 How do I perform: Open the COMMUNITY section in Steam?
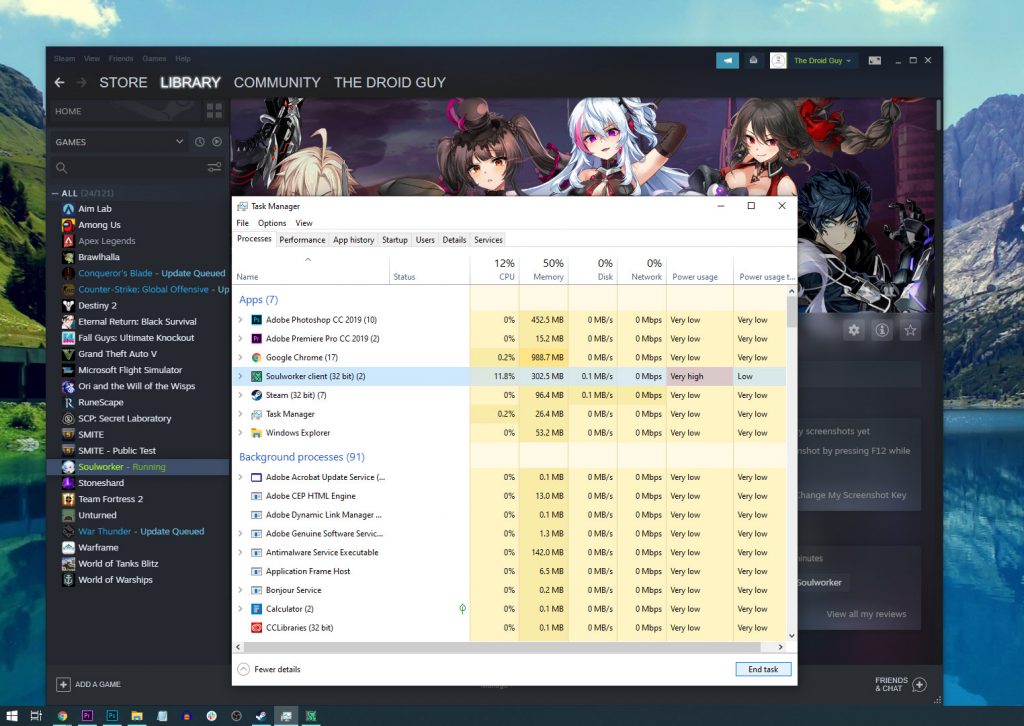click(277, 83)
